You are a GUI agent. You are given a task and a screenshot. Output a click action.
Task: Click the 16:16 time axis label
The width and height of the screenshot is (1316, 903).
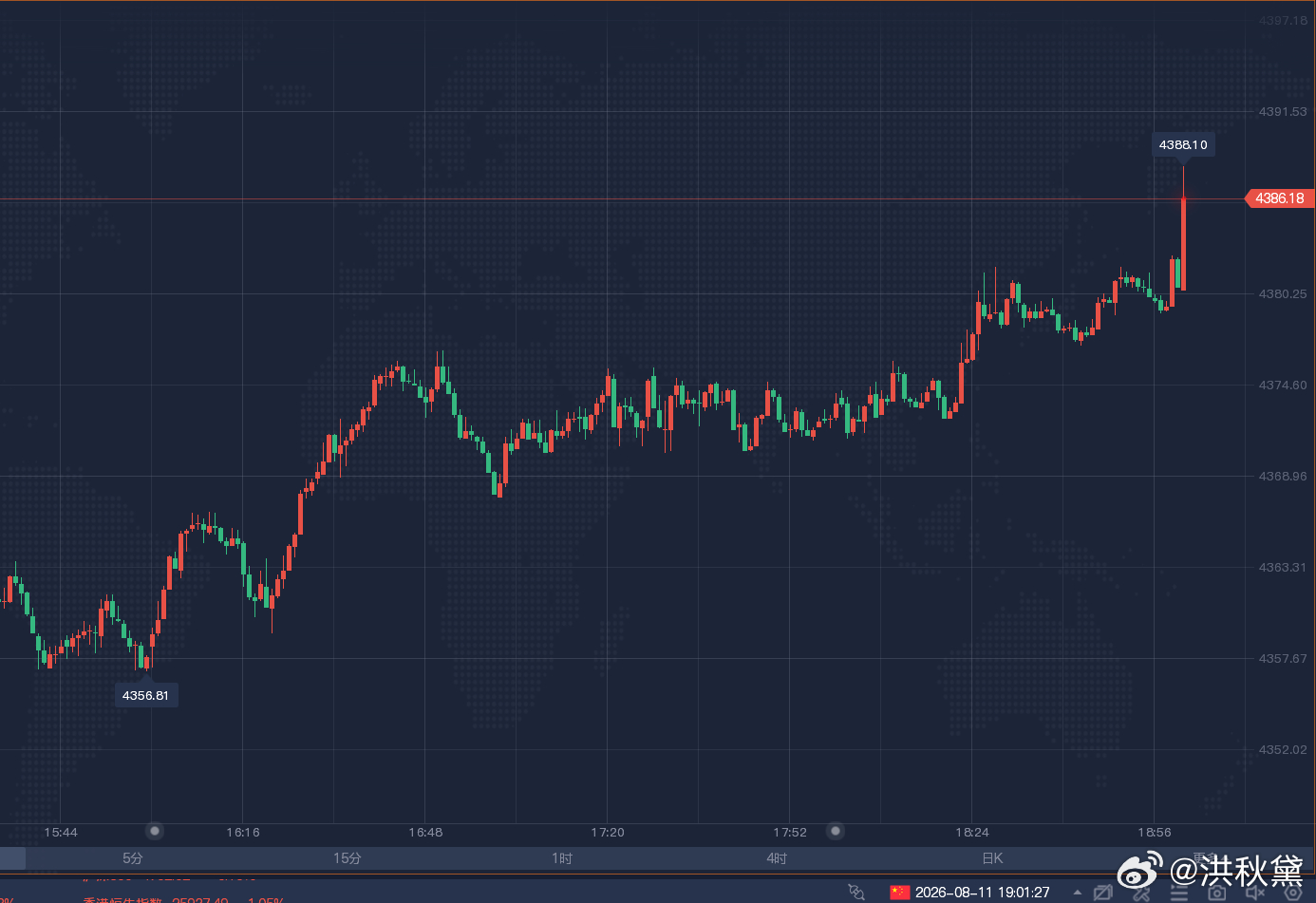click(x=243, y=833)
